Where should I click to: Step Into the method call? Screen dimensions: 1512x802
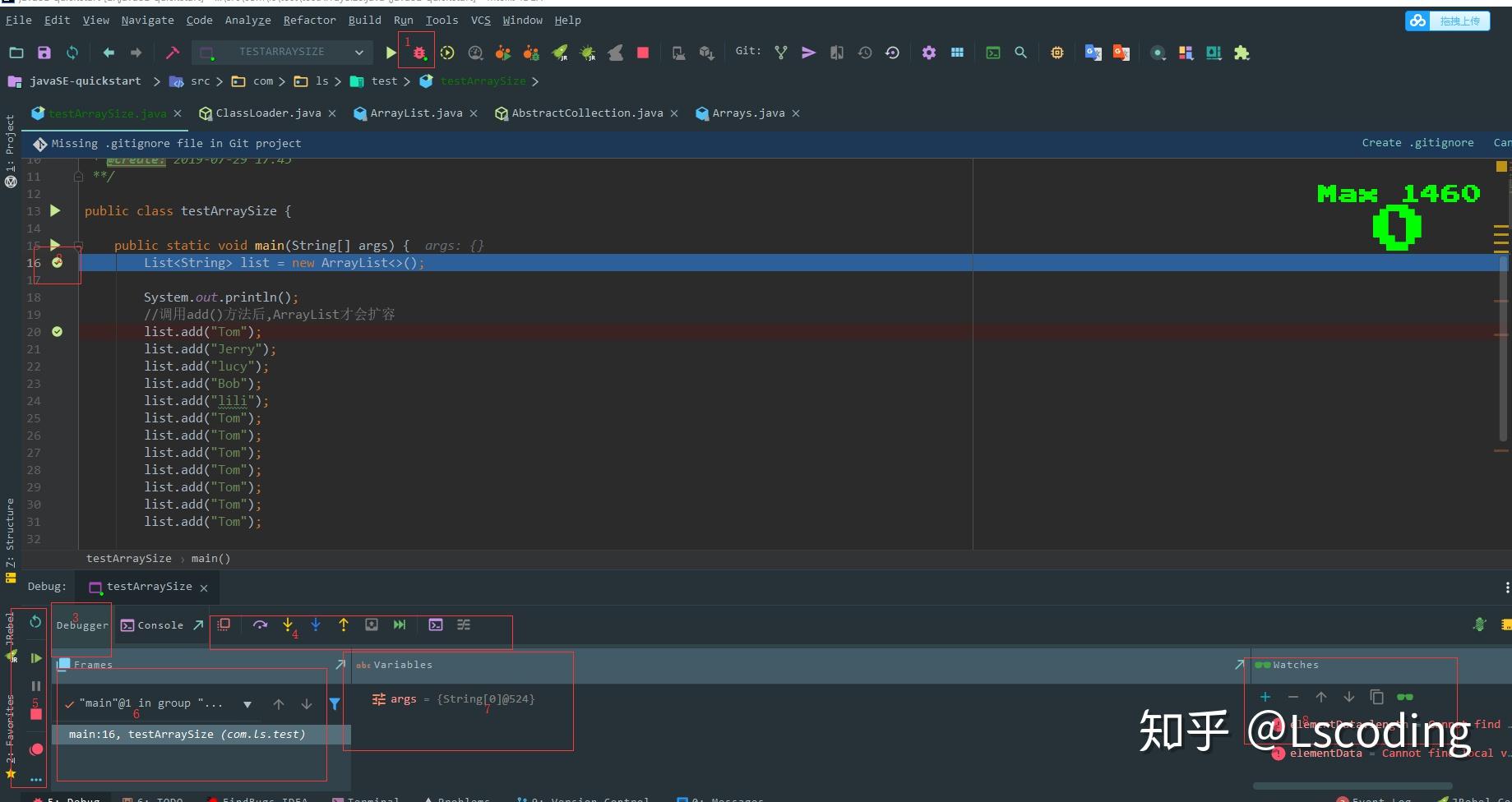(288, 625)
